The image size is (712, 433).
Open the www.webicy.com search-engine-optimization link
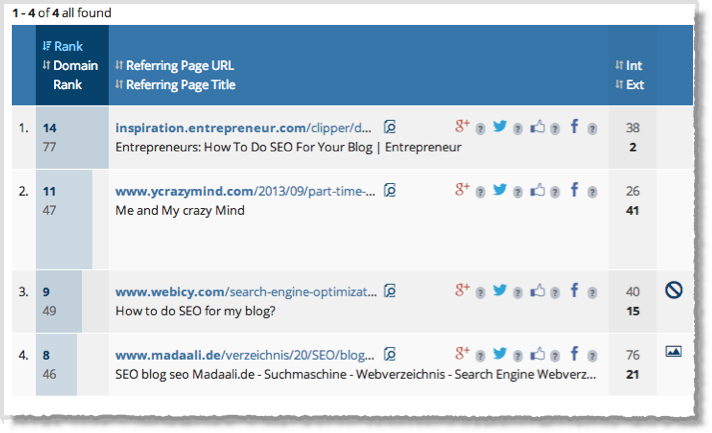pos(246,292)
